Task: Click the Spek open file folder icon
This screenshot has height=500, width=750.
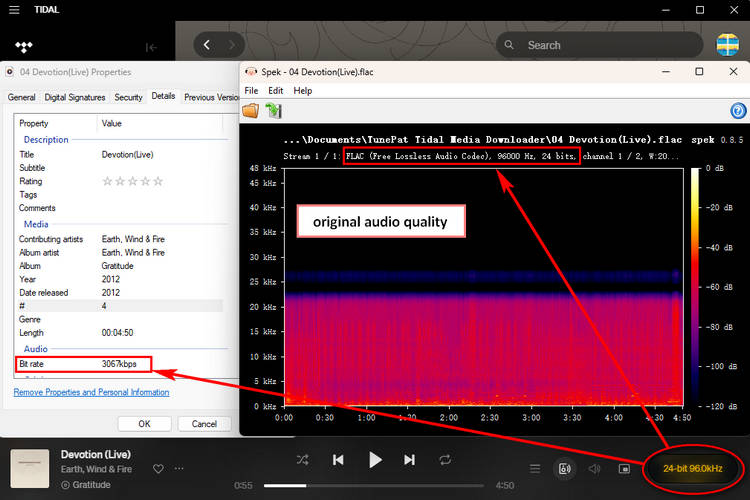Action: tap(251, 111)
